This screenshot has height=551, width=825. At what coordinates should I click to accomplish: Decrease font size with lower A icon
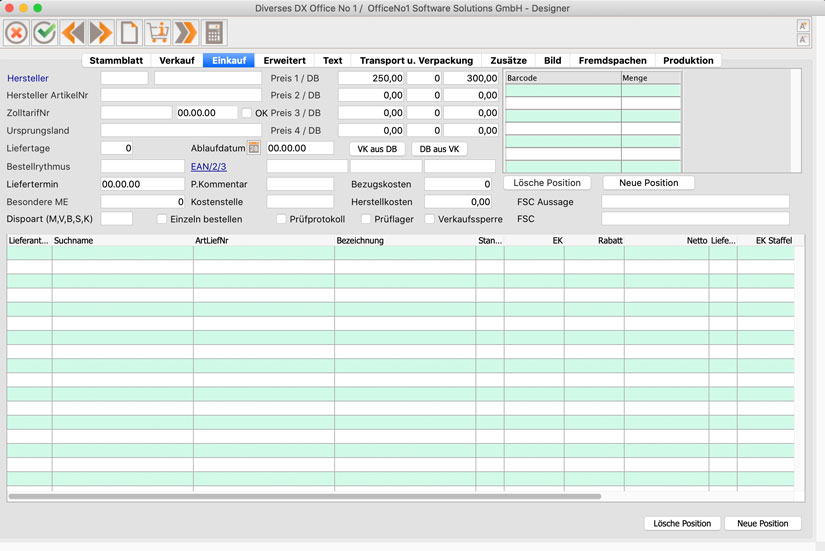coord(803,39)
